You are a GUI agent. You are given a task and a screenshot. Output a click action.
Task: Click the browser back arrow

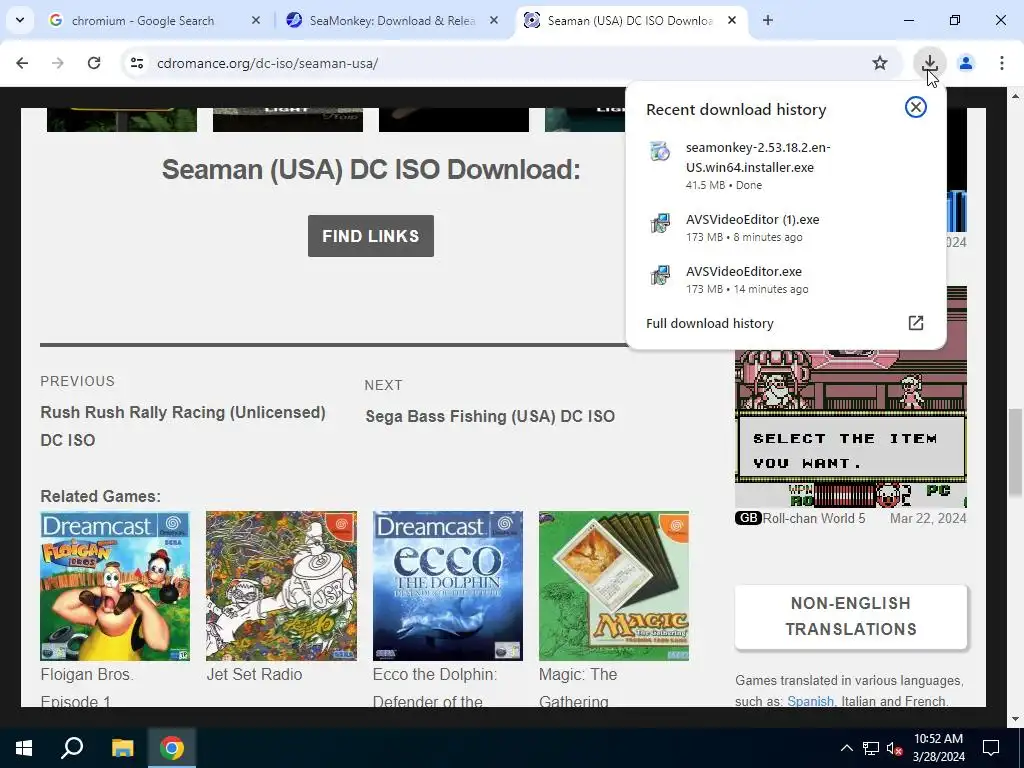tap(22, 63)
